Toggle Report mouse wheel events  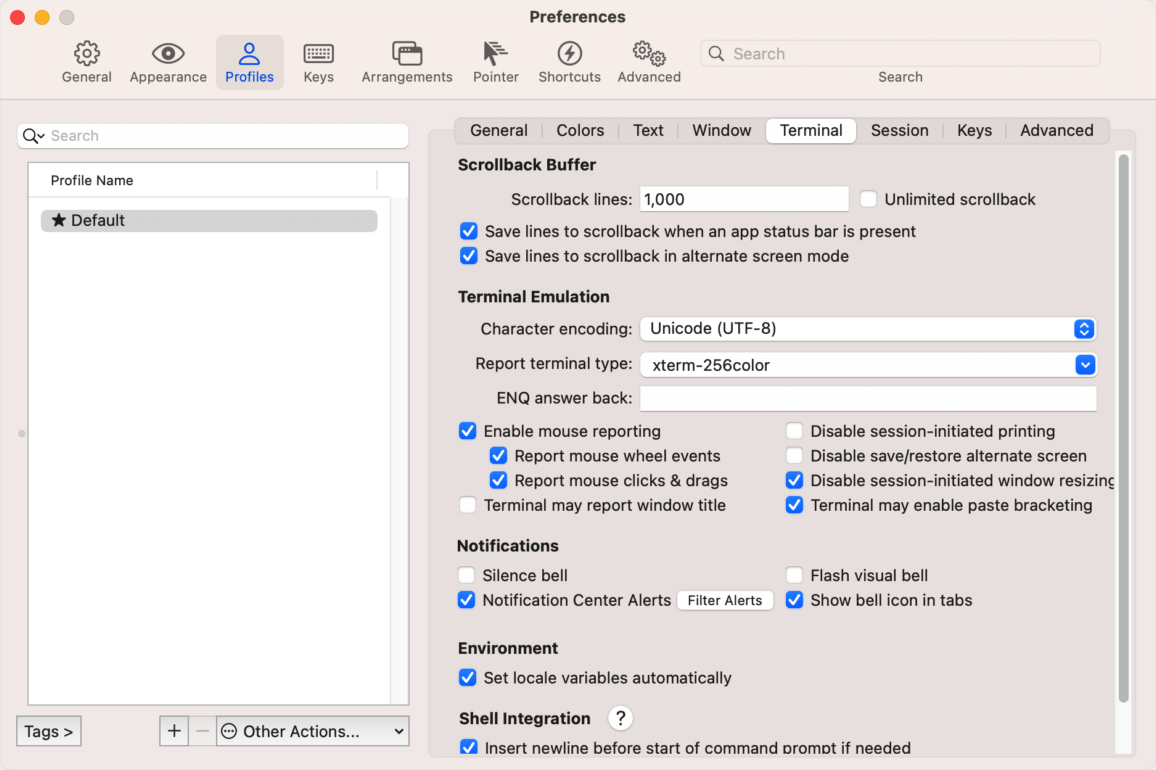(x=498, y=456)
